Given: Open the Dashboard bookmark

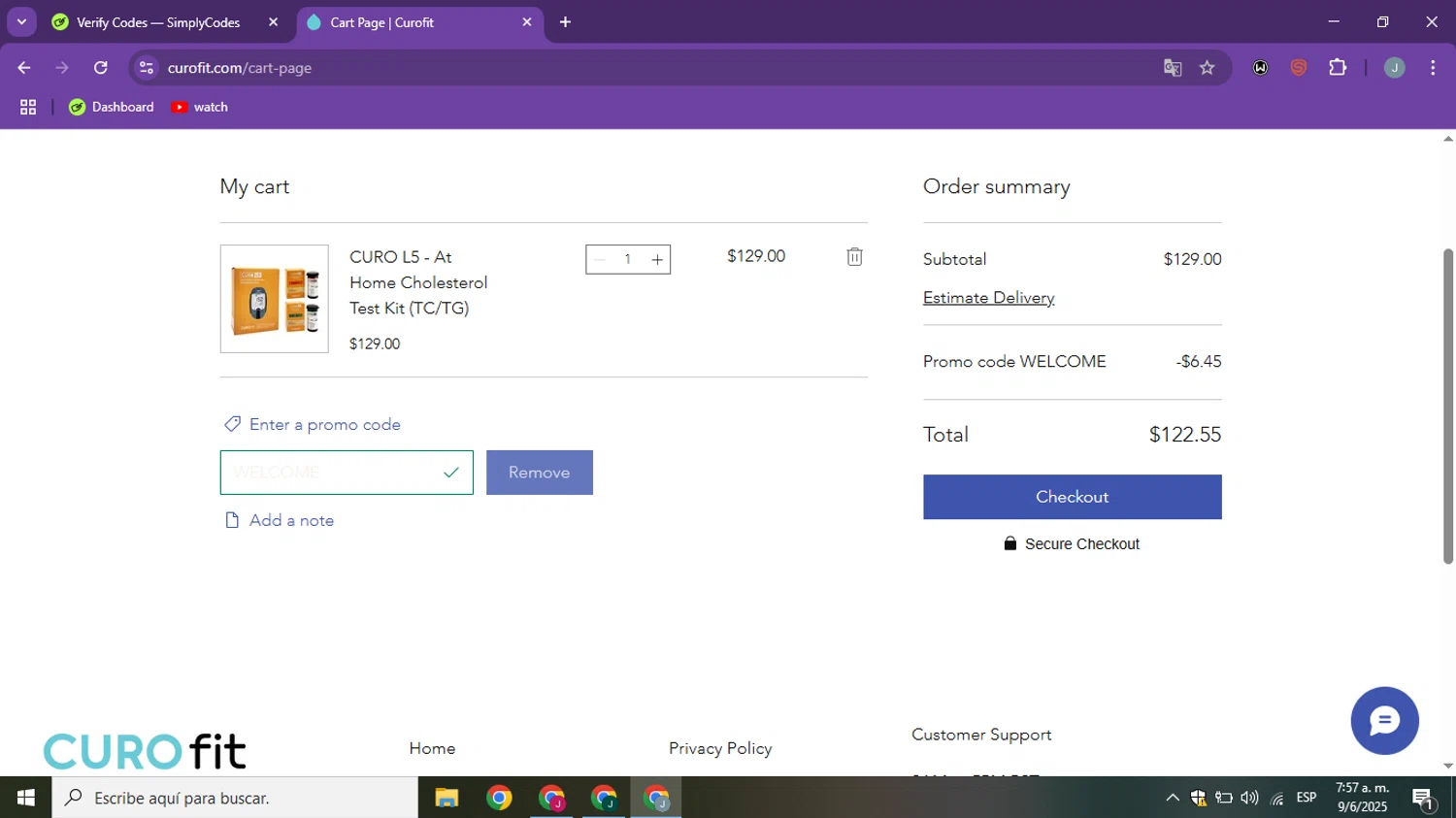Looking at the screenshot, I should click(x=112, y=108).
